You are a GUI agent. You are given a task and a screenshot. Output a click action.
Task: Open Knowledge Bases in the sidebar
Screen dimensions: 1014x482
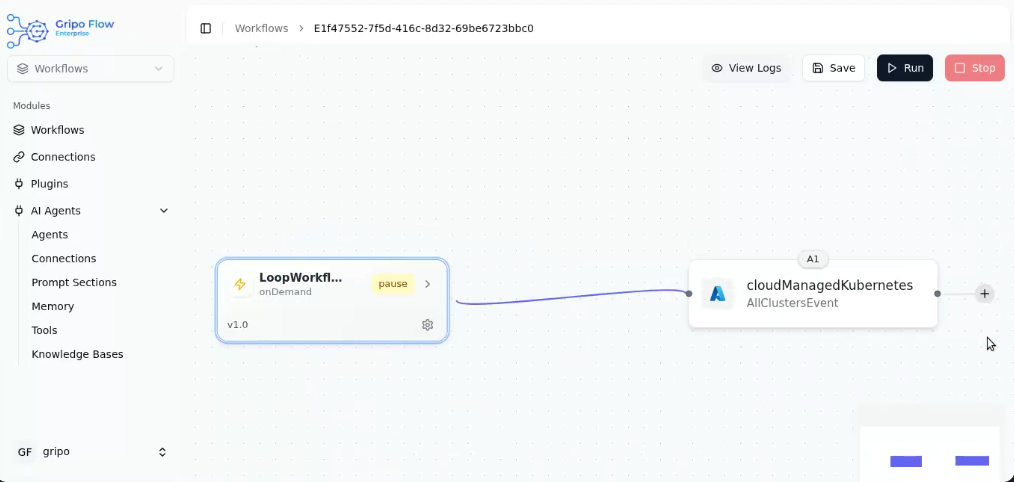[77, 354]
